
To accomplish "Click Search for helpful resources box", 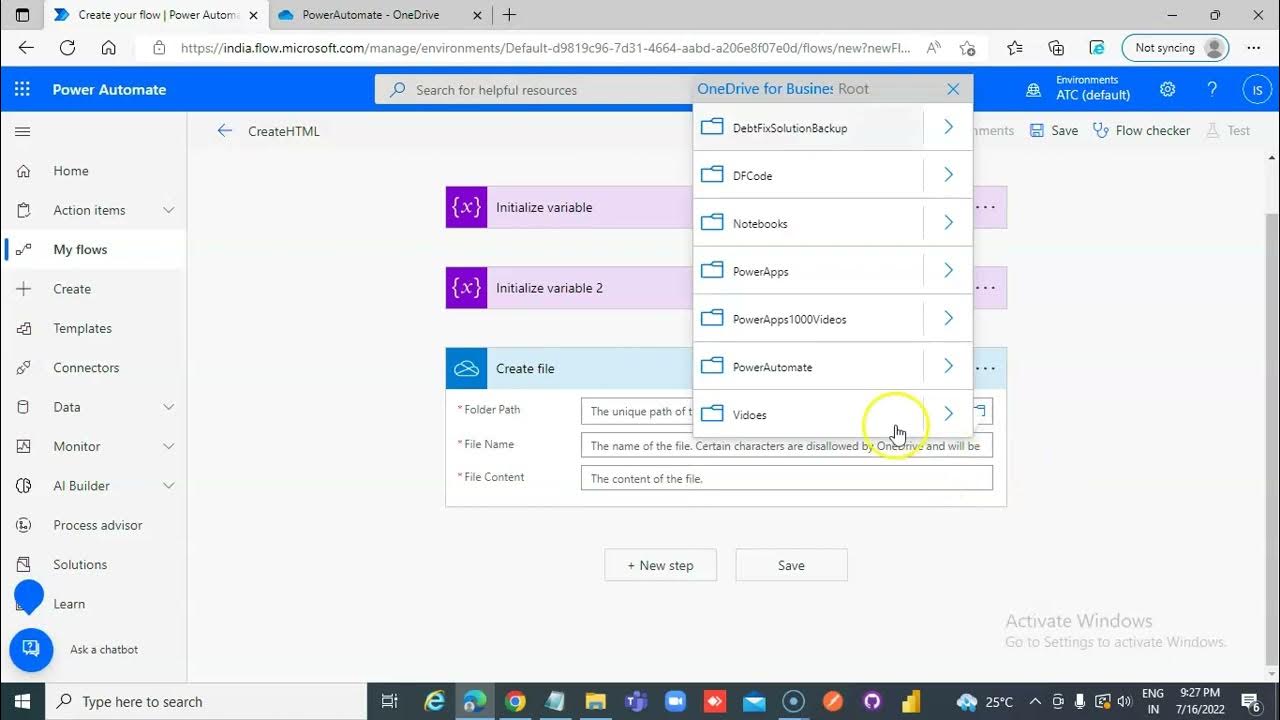I will click(x=535, y=89).
